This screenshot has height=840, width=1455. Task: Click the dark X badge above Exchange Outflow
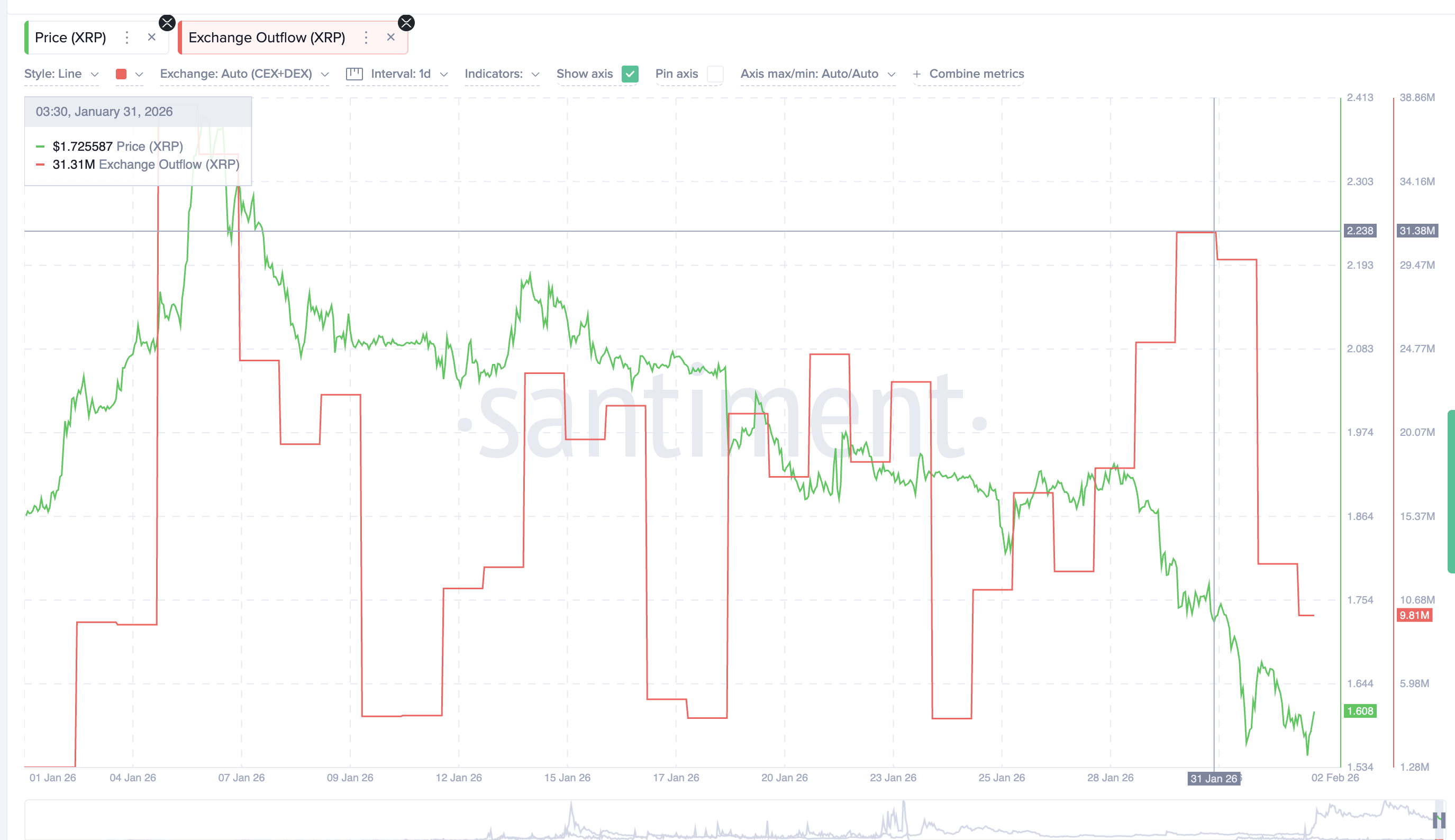tap(407, 23)
